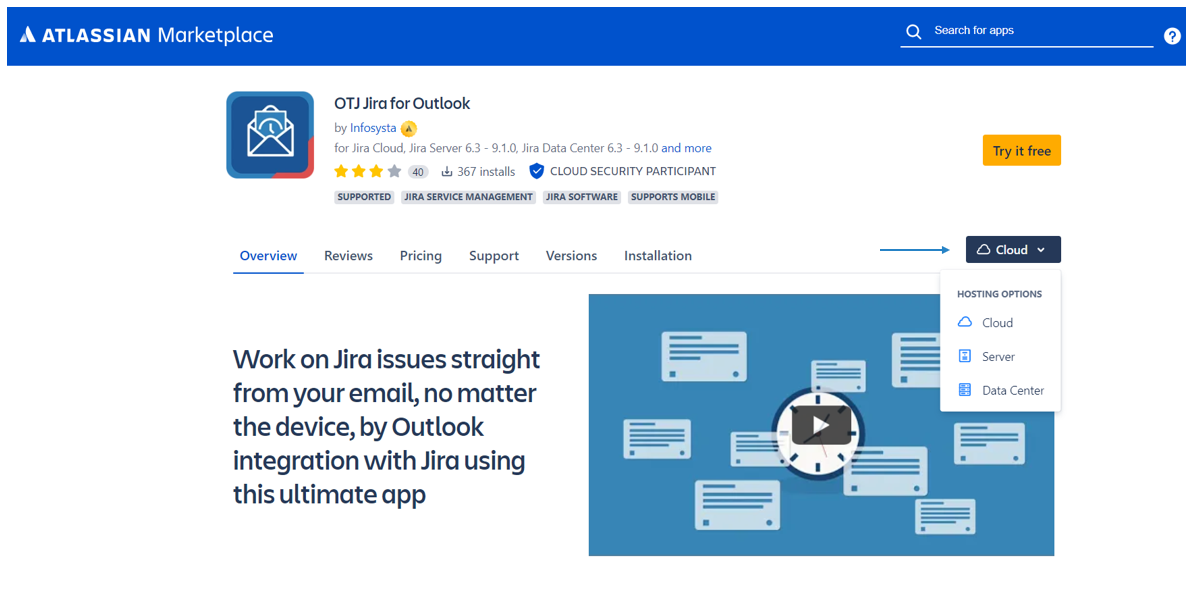Click the video thumbnail image

(x=821, y=425)
